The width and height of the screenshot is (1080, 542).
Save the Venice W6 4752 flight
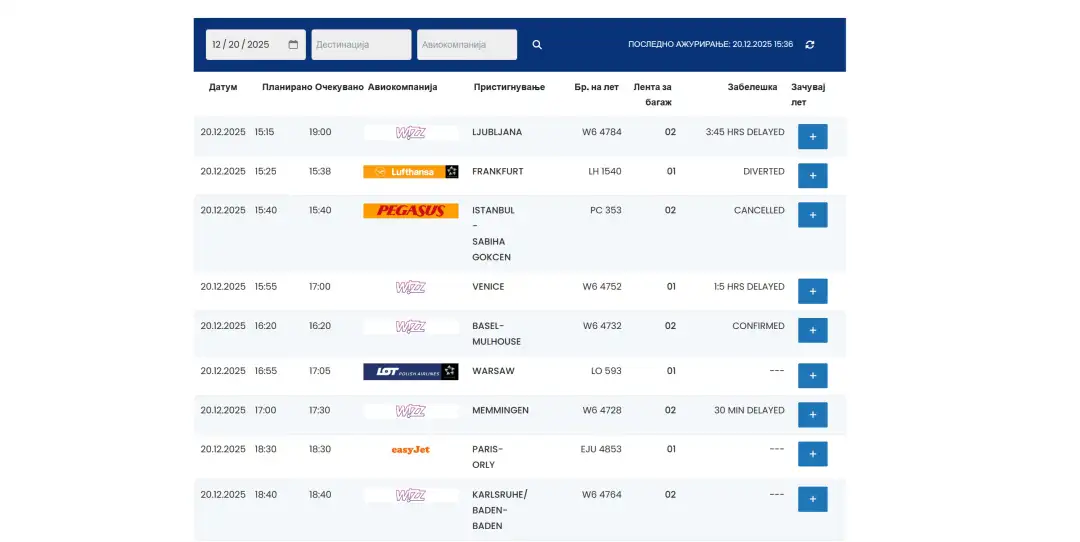[812, 291]
